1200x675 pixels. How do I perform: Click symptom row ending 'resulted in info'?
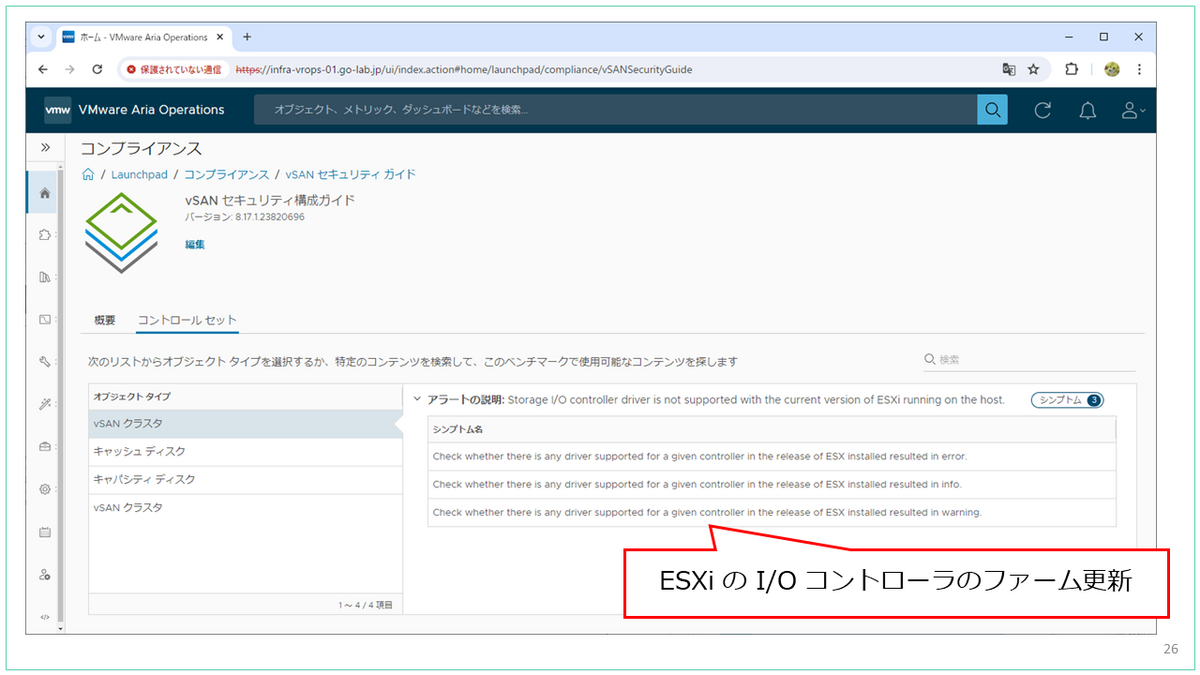point(771,484)
